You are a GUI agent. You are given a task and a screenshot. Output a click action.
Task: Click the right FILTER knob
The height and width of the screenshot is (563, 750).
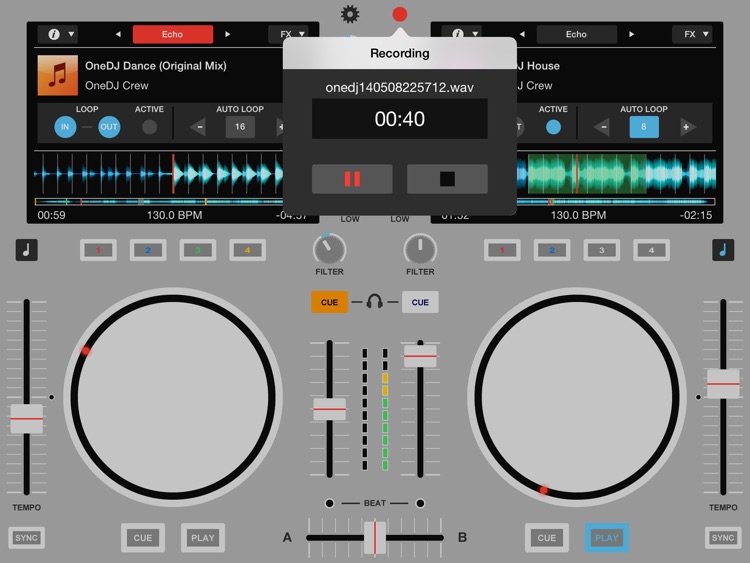[x=420, y=249]
